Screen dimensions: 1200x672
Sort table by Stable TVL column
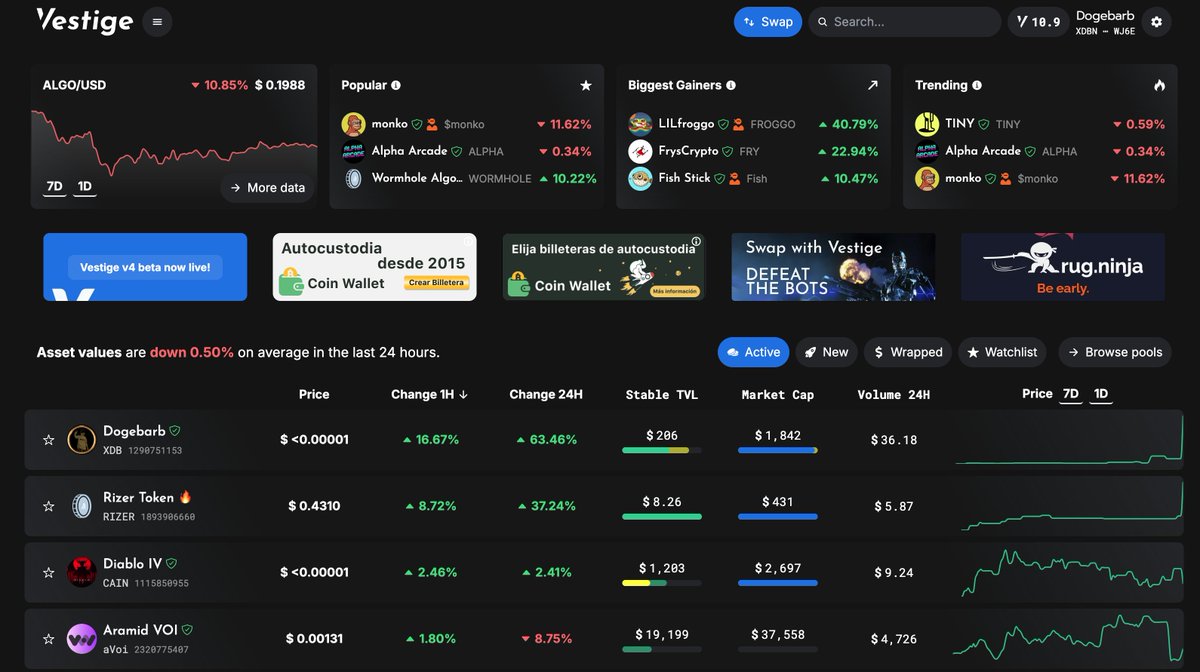coord(661,395)
